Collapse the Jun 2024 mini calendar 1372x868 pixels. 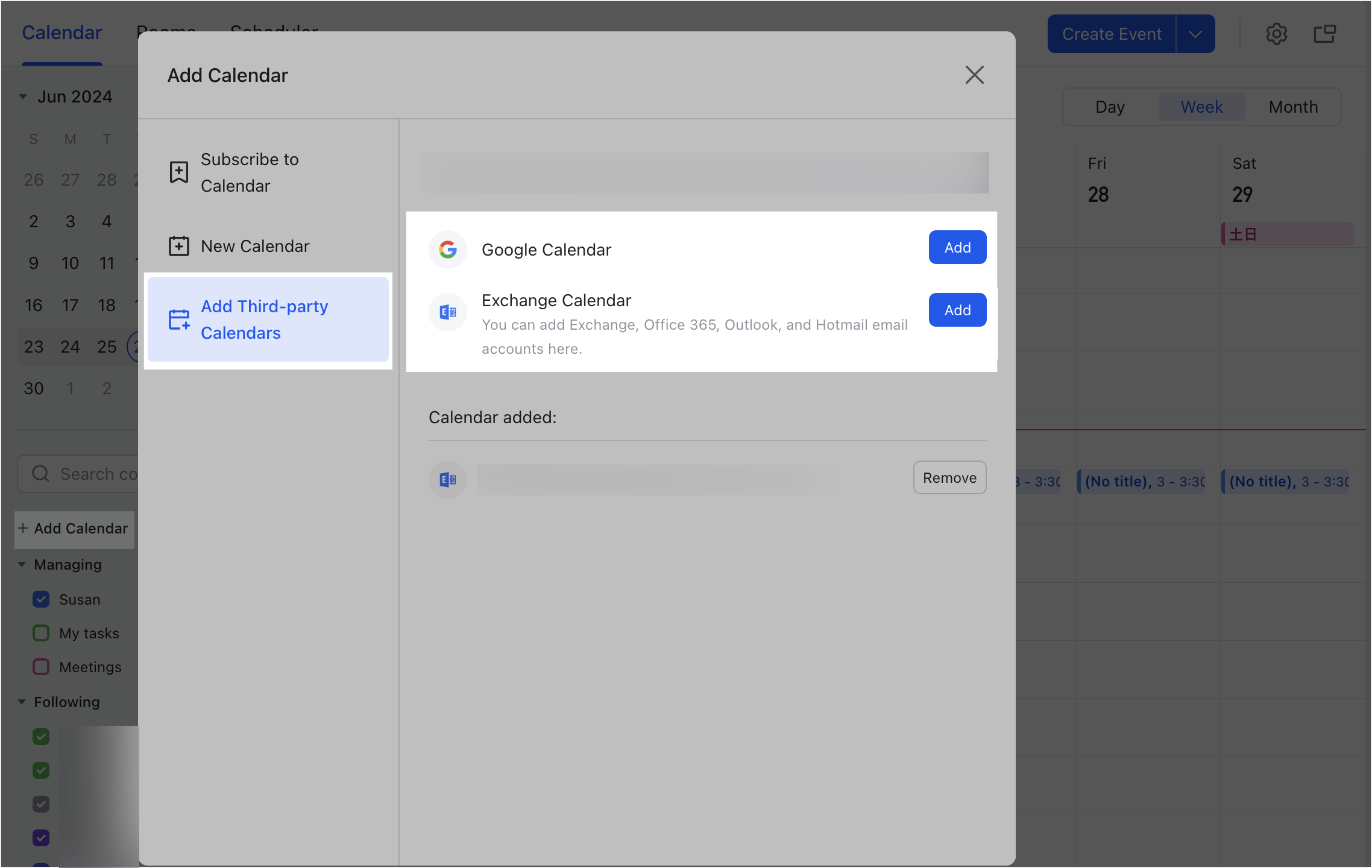pos(24,96)
